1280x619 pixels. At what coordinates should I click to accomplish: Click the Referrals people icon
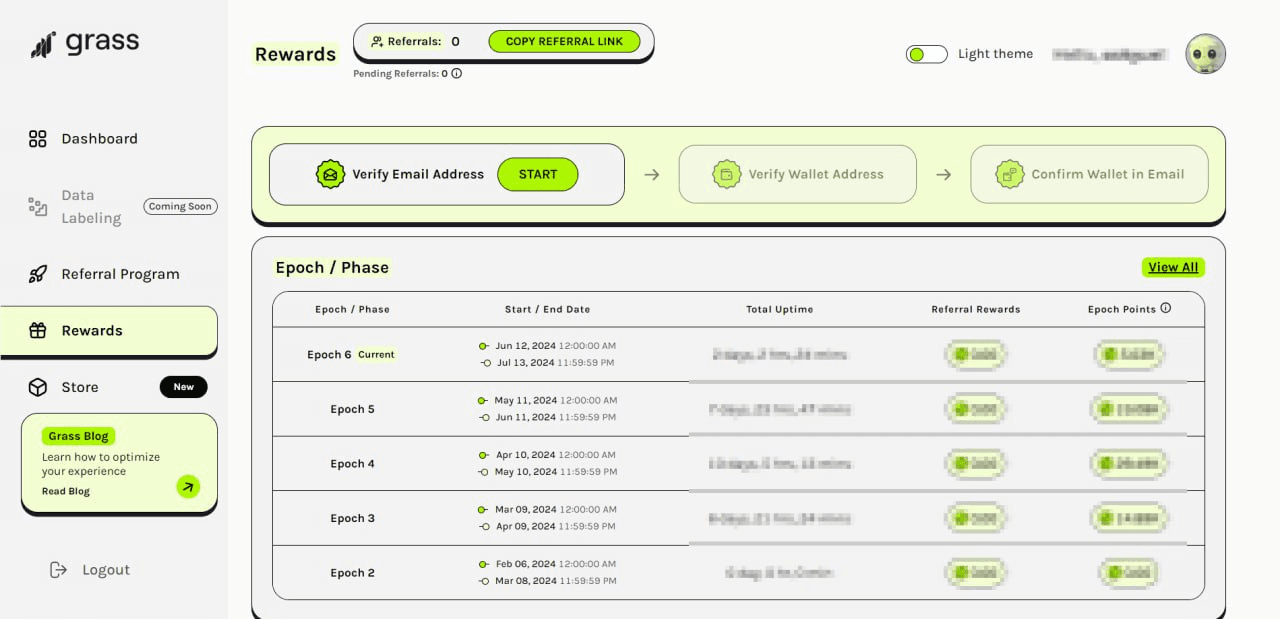377,42
